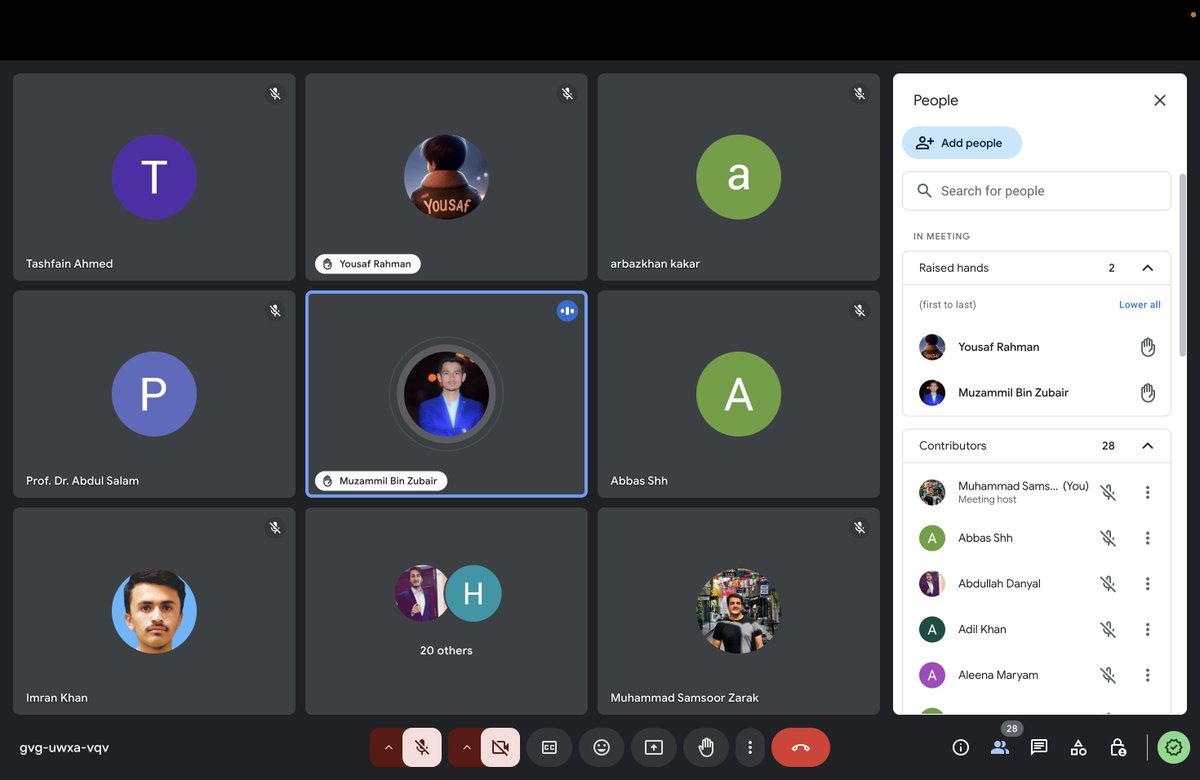Lower Muzammil Bin Zubair's raised hand
This screenshot has width=1200, height=780.
click(1148, 393)
